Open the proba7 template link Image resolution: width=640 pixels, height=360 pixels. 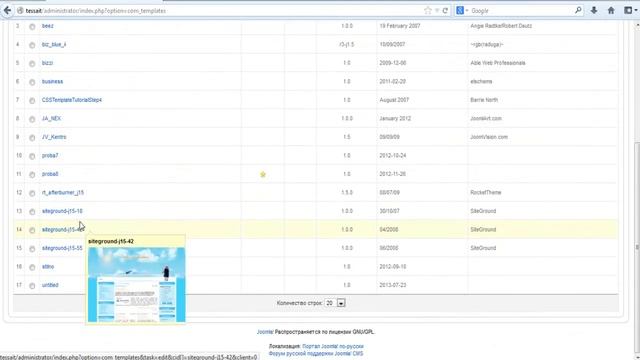click(x=50, y=156)
